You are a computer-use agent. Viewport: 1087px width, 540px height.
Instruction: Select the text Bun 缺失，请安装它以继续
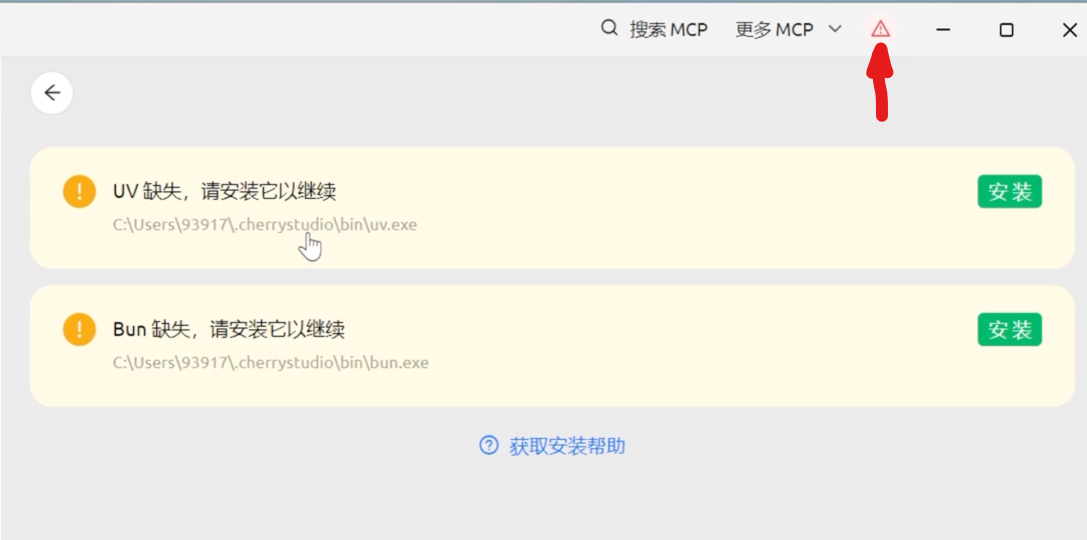229,329
